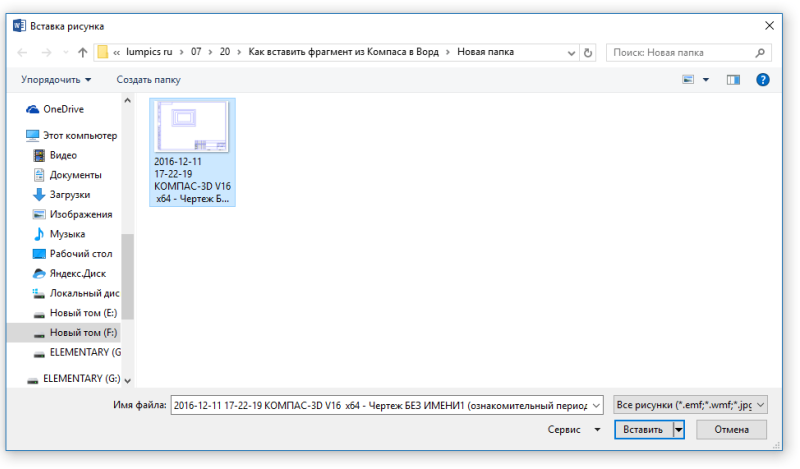The width and height of the screenshot is (800, 469).
Task: Open 'Как вставить фрагмент из Компаса в Ворд' breadcrumb
Action: (x=343, y=52)
